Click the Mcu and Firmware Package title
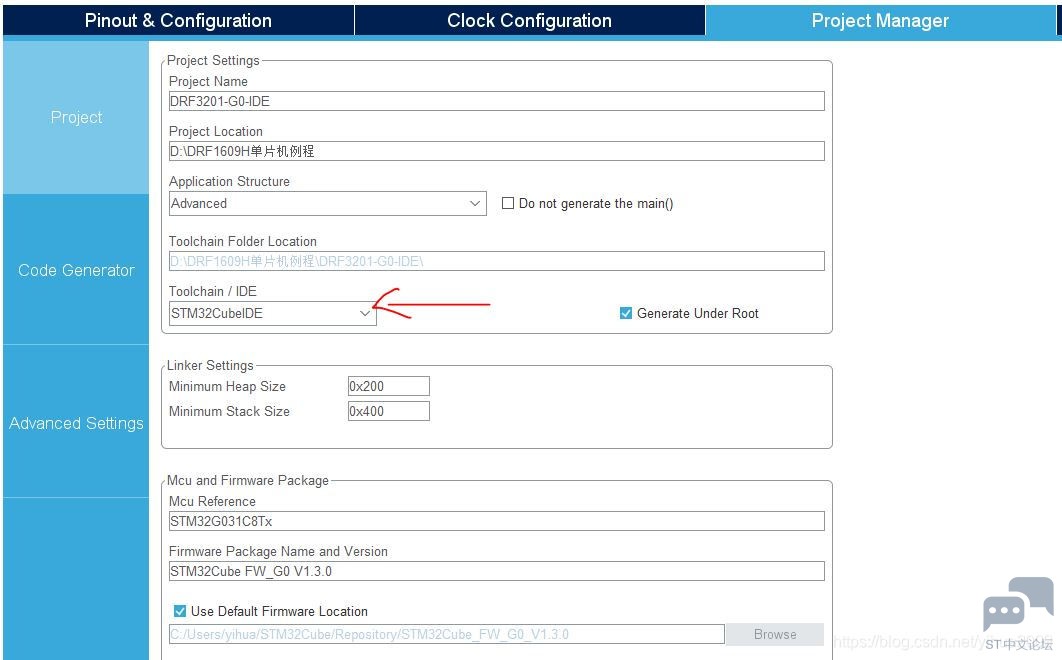 coord(248,480)
